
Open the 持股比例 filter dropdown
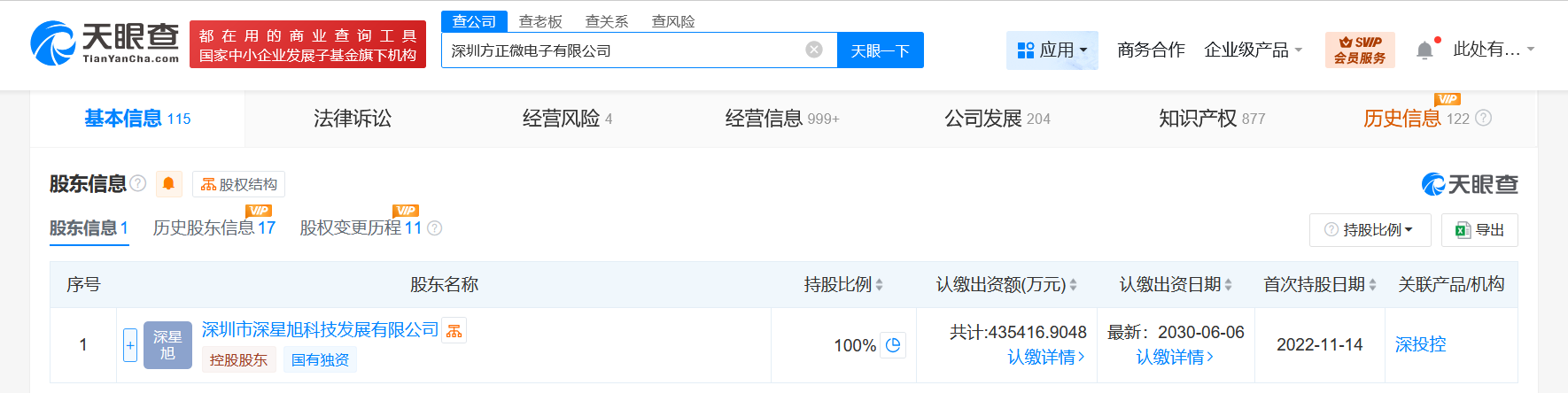1370,230
